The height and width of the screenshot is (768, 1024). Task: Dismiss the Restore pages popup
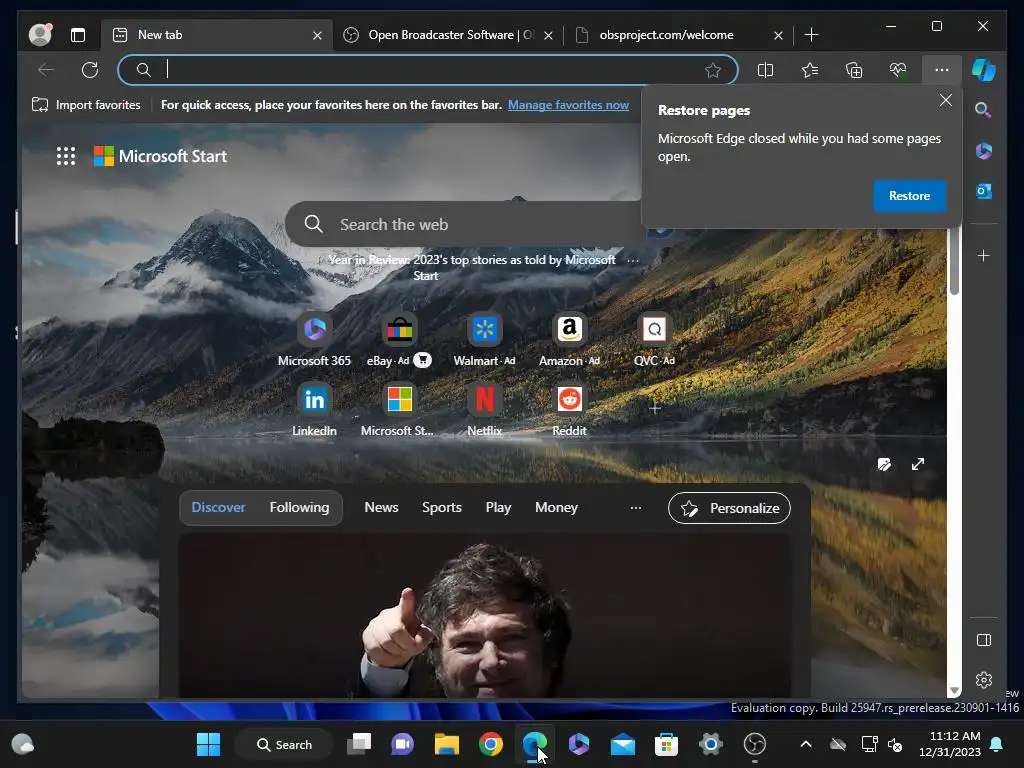(946, 100)
